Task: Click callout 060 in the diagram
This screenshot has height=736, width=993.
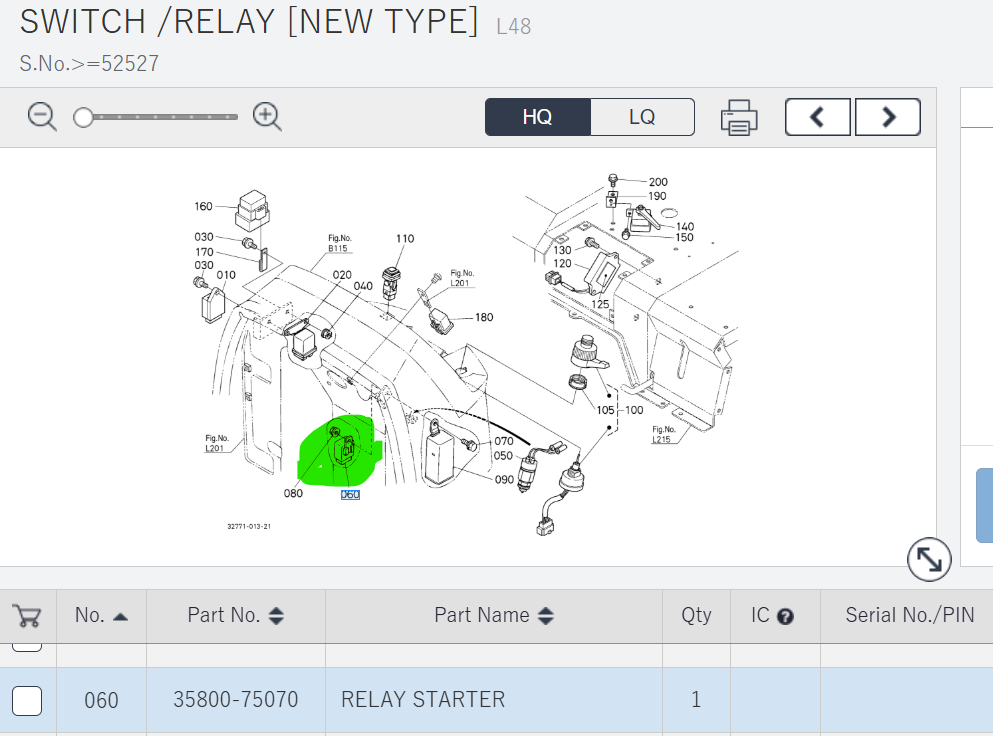Action: coord(350,494)
